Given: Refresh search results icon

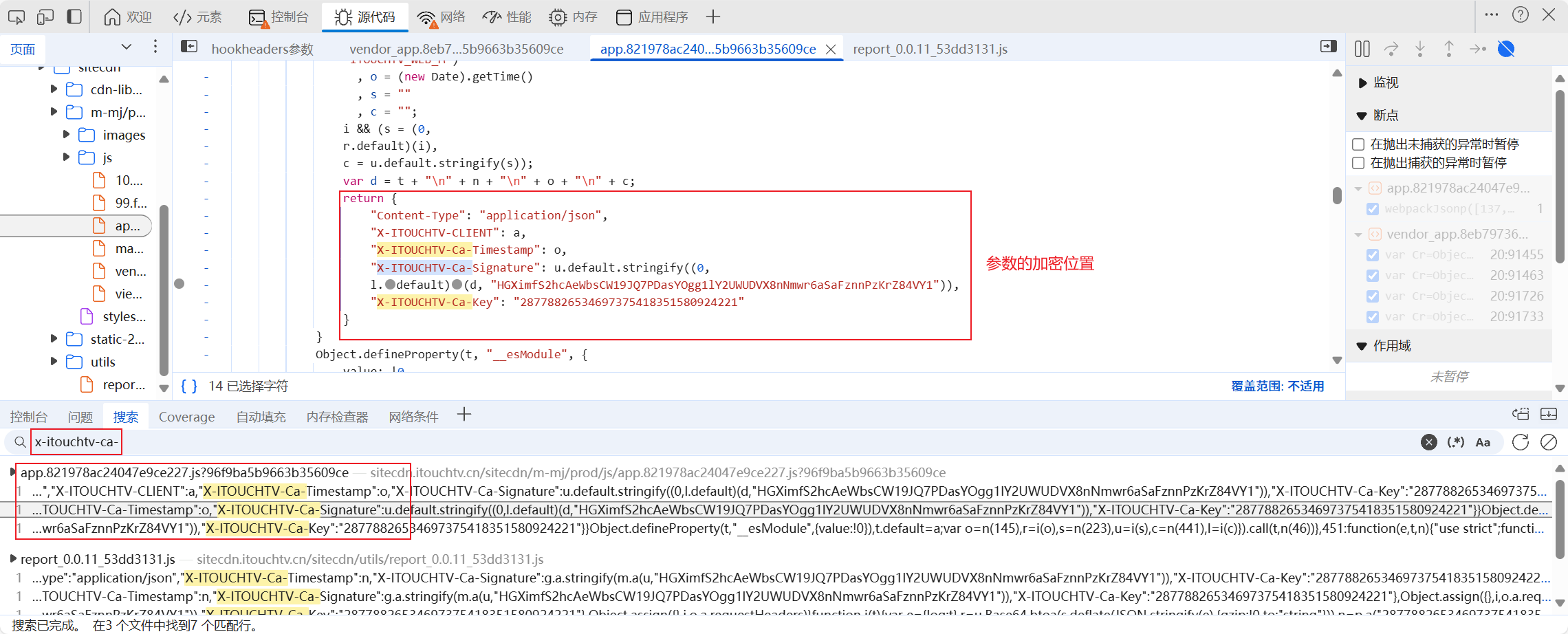Looking at the screenshot, I should (1521, 442).
